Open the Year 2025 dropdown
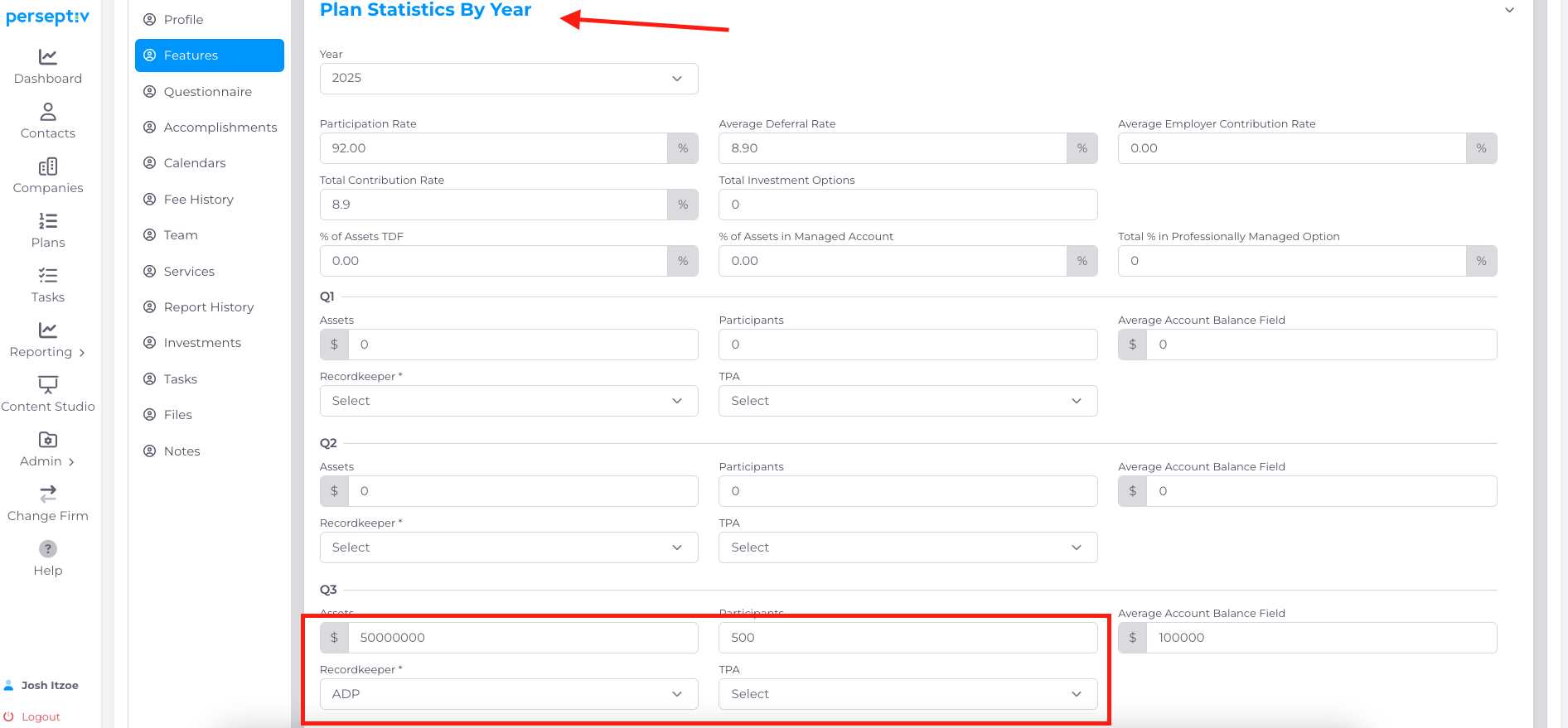This screenshot has width=1568, height=728. point(509,78)
